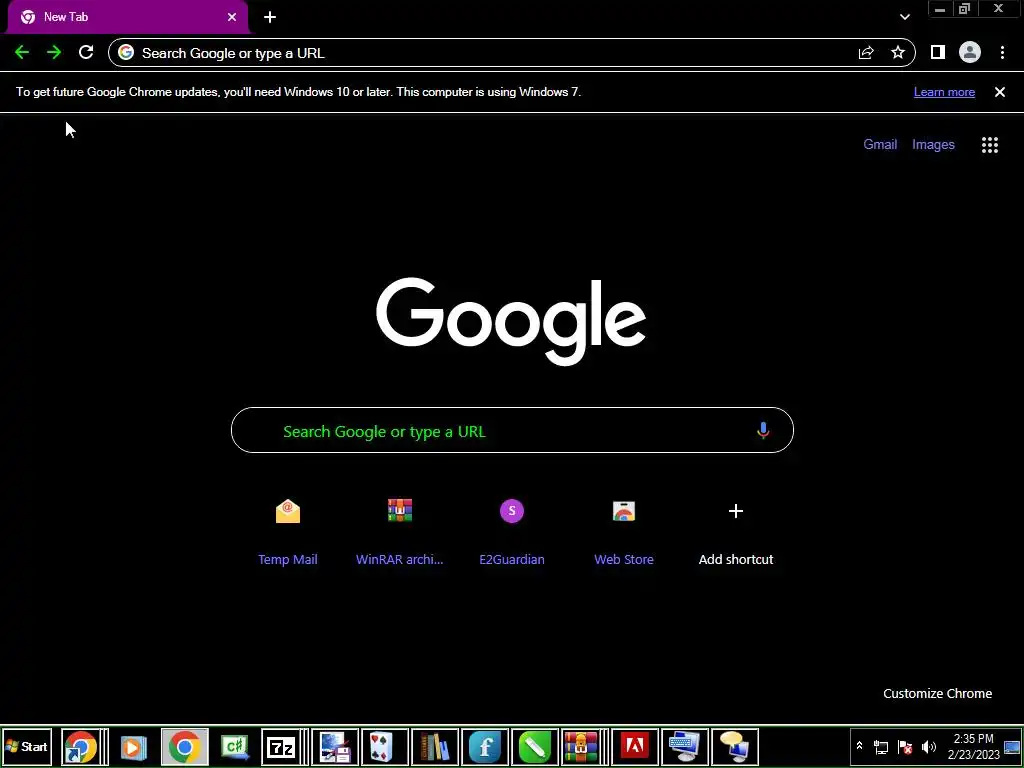Open the blue f icon app
This screenshot has height=768, width=1024.
[485, 746]
